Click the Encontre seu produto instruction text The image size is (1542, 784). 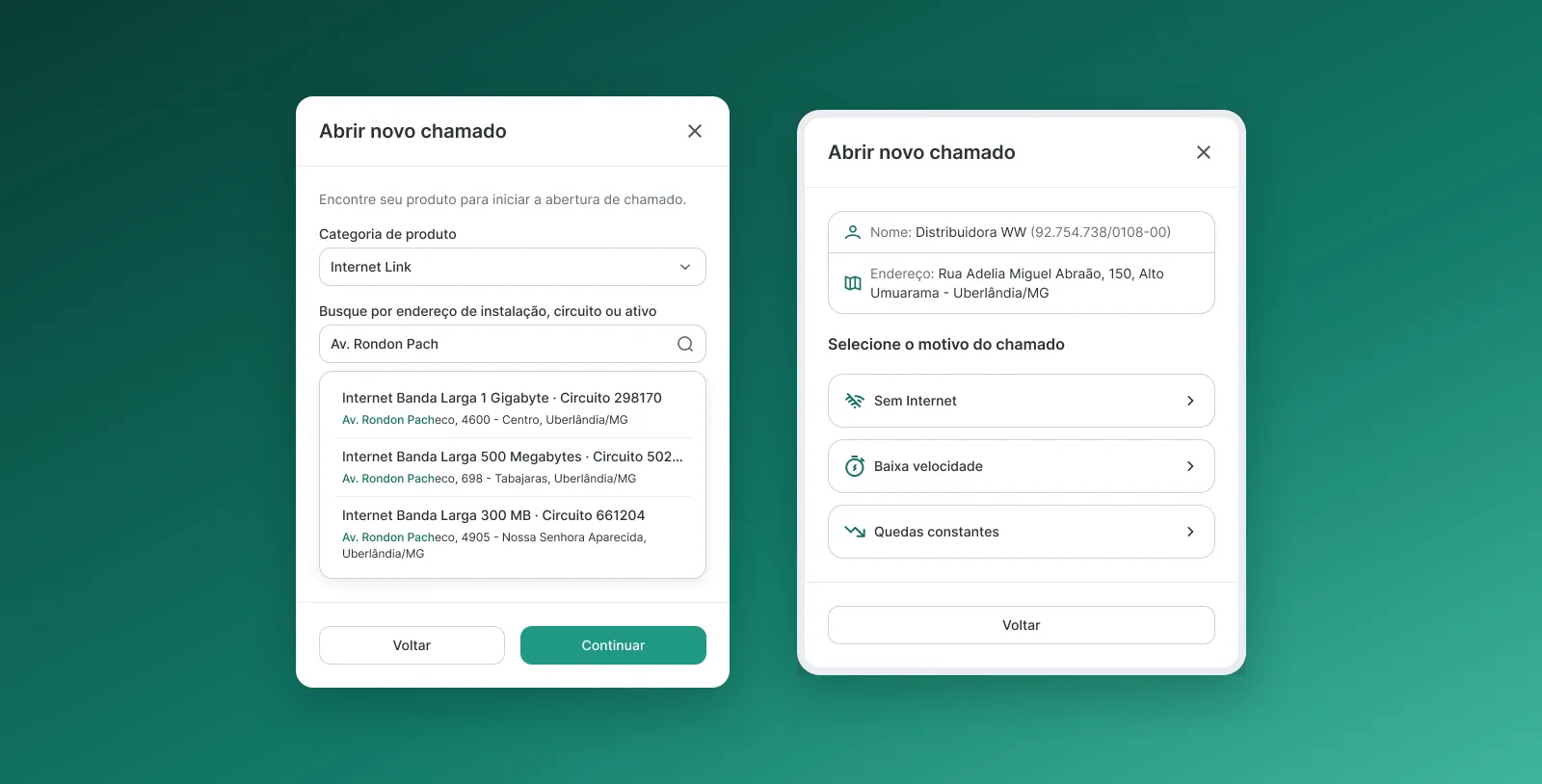click(502, 199)
